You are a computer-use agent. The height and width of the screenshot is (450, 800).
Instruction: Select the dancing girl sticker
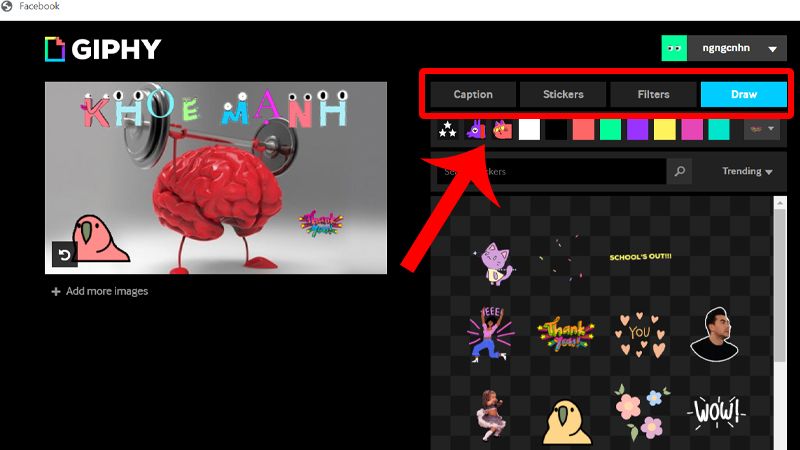pos(491,414)
